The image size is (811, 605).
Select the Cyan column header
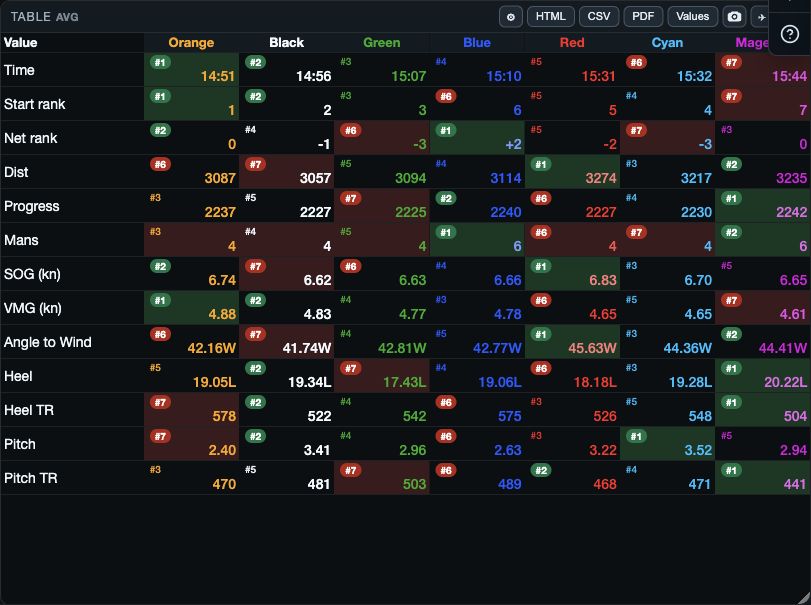point(667,42)
